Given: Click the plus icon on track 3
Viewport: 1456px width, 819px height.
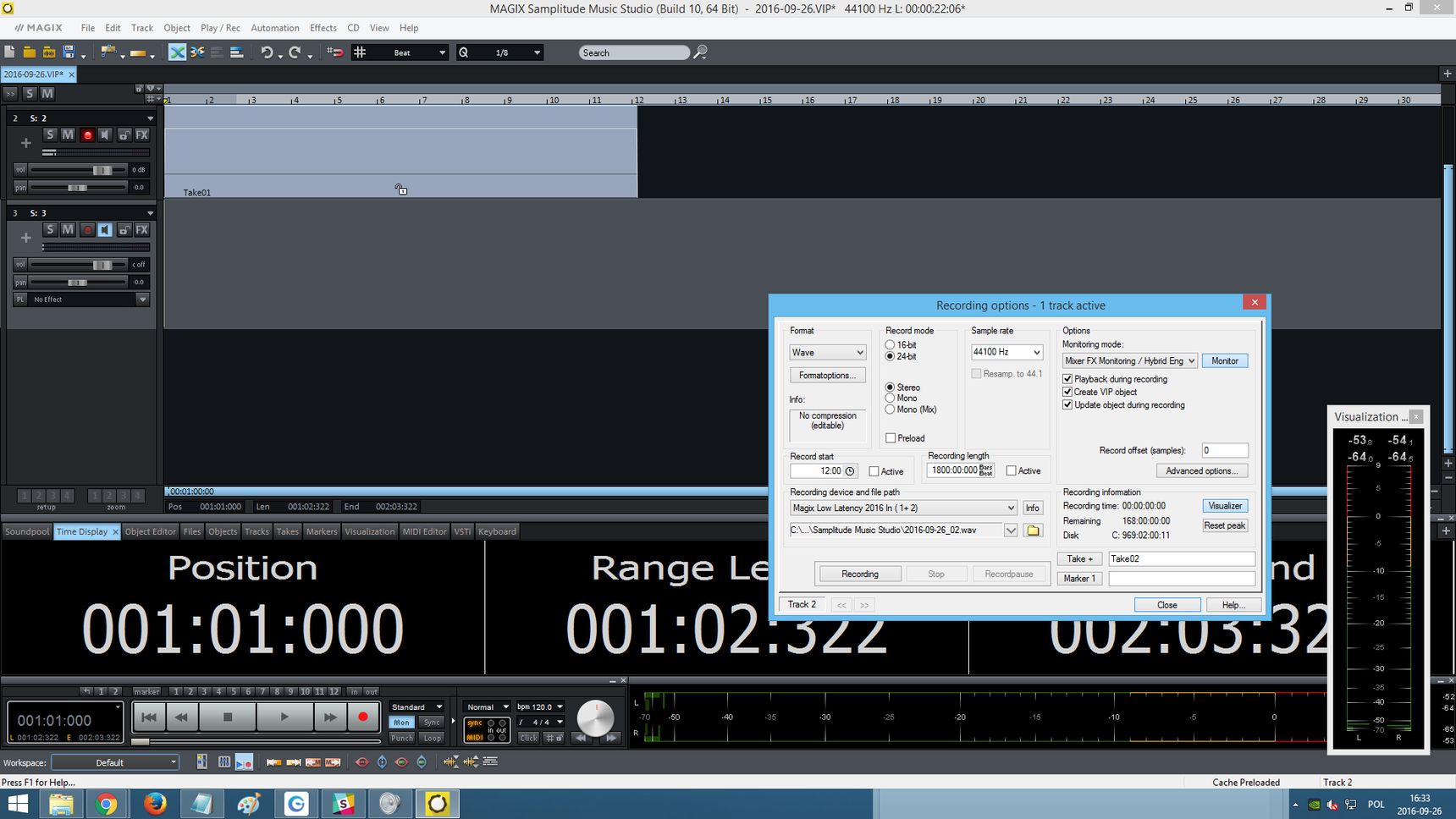Looking at the screenshot, I should 25,238.
